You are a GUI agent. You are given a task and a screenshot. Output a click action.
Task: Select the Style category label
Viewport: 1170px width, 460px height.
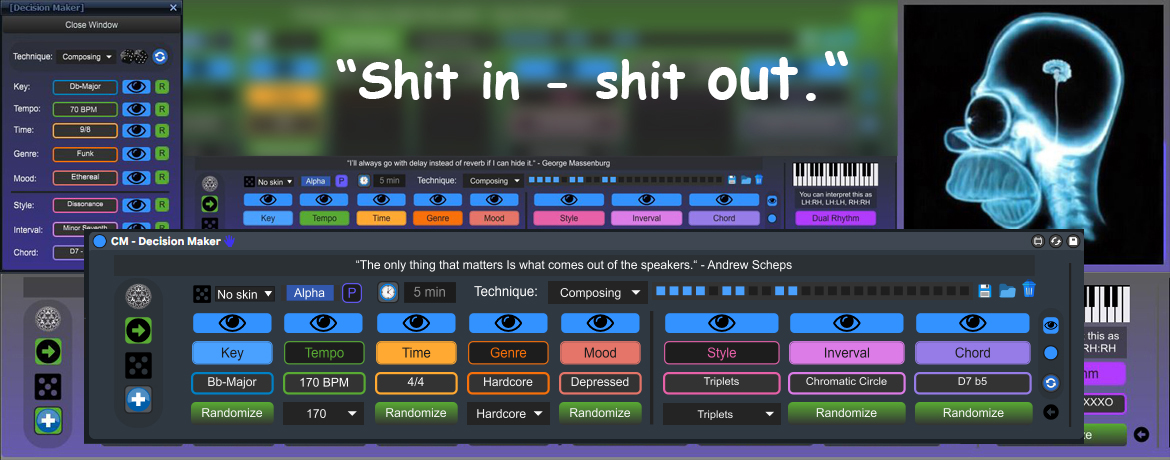click(x=721, y=353)
